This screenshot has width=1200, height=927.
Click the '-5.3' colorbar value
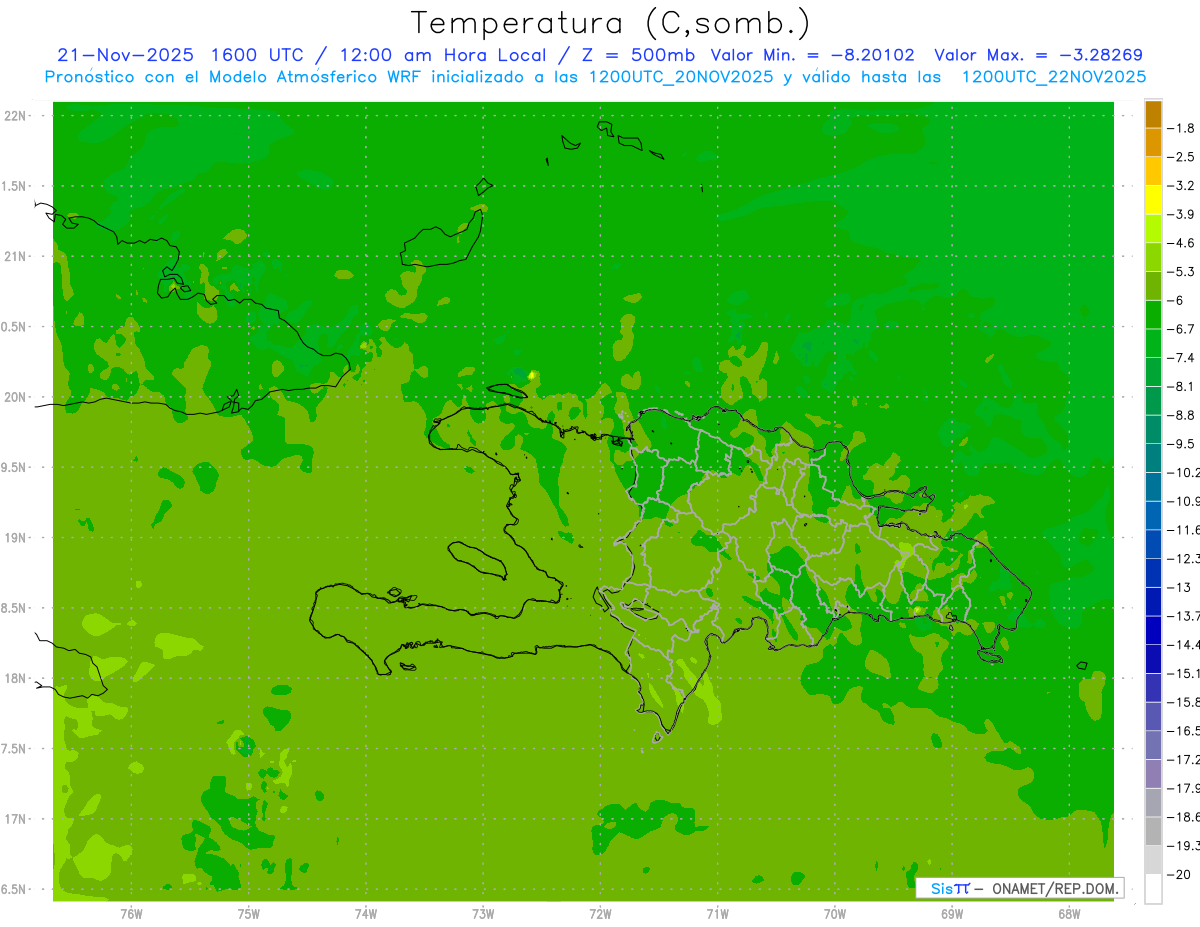coord(1182,271)
